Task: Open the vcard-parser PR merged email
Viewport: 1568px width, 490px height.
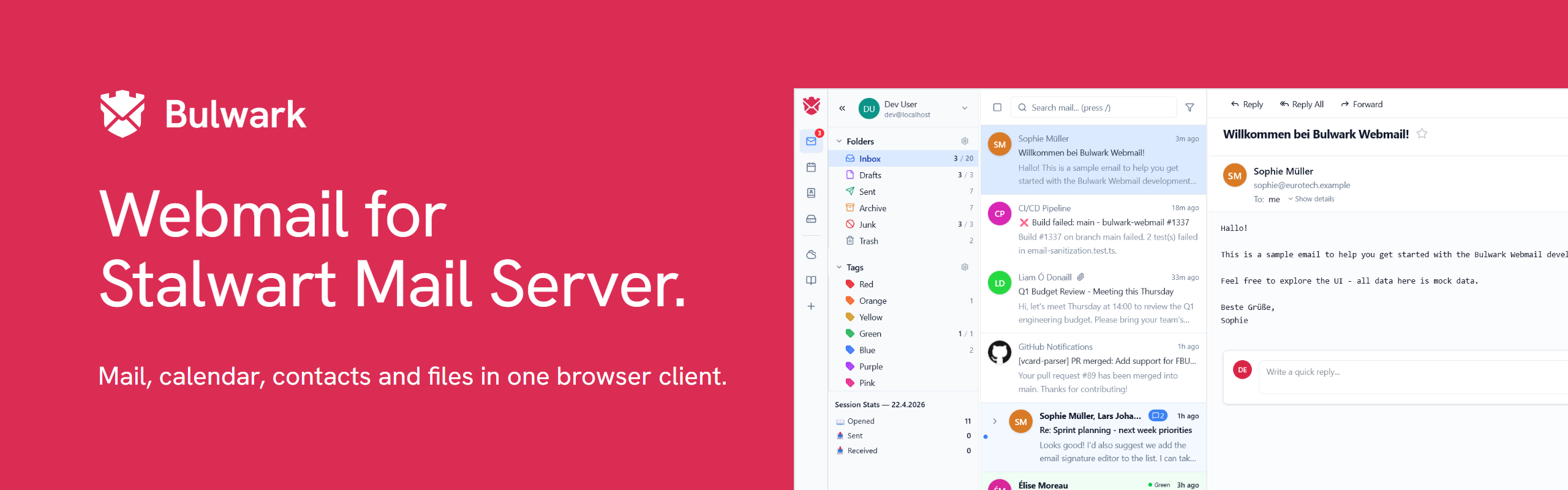Action: coord(1093,367)
